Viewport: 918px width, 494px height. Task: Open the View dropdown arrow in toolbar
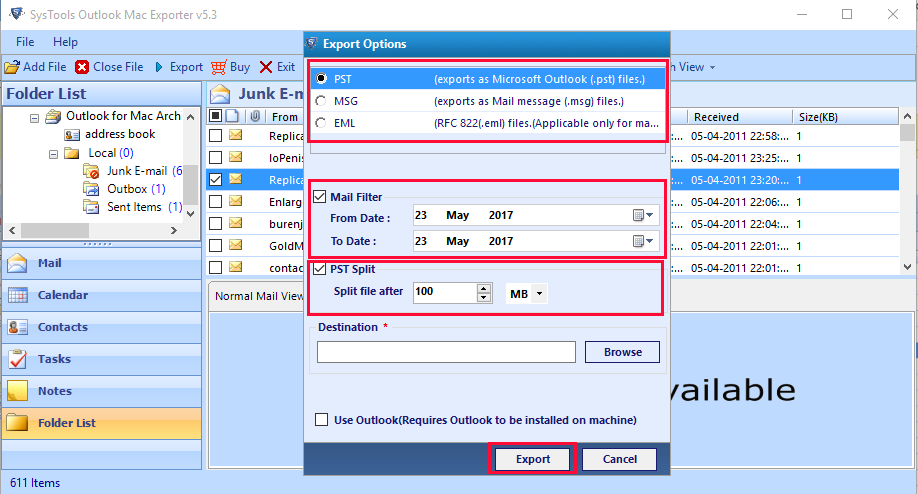(x=713, y=67)
